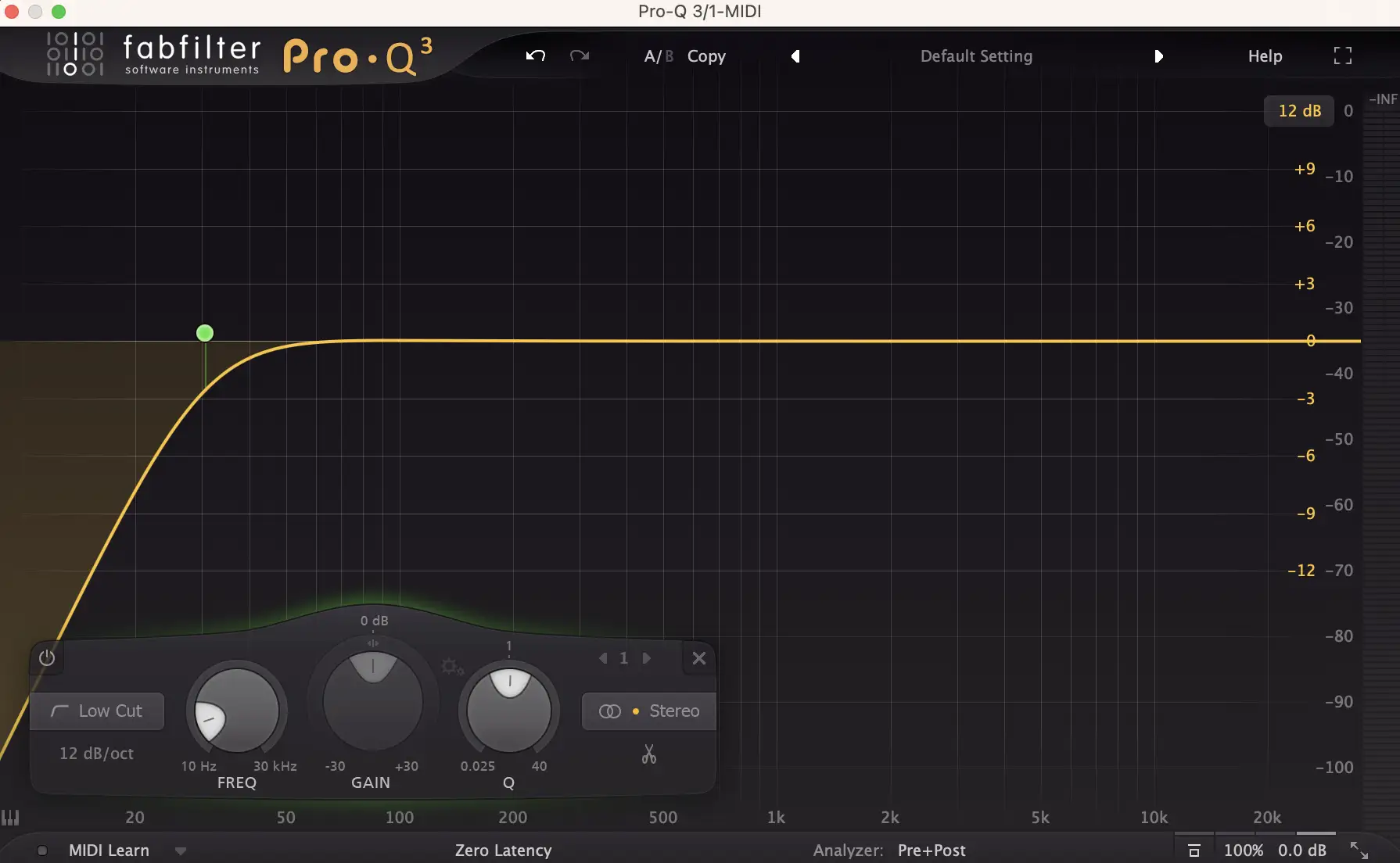Click the redo arrow icon
The width and height of the screenshot is (1400, 863).
coord(579,56)
